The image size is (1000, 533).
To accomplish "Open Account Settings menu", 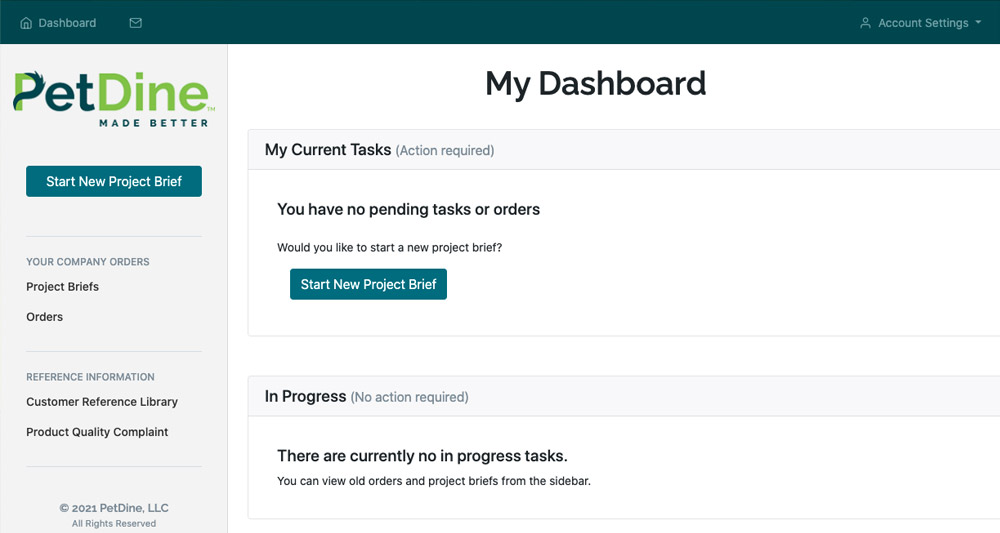I will [x=920, y=23].
